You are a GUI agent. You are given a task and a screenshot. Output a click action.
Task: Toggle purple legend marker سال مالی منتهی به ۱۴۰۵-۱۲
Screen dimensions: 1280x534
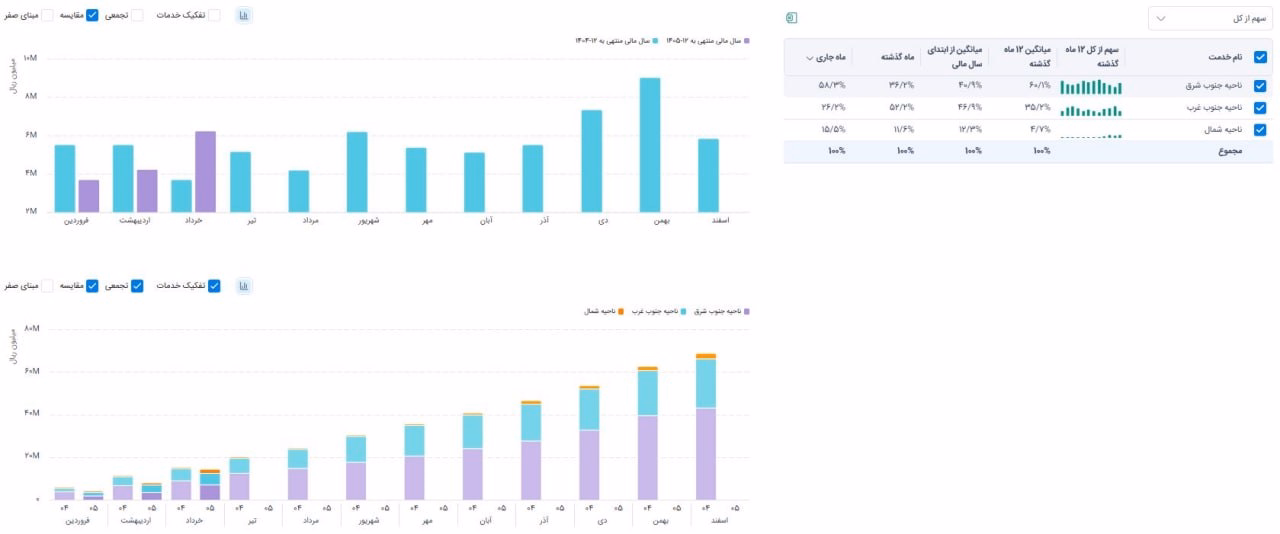tap(747, 41)
